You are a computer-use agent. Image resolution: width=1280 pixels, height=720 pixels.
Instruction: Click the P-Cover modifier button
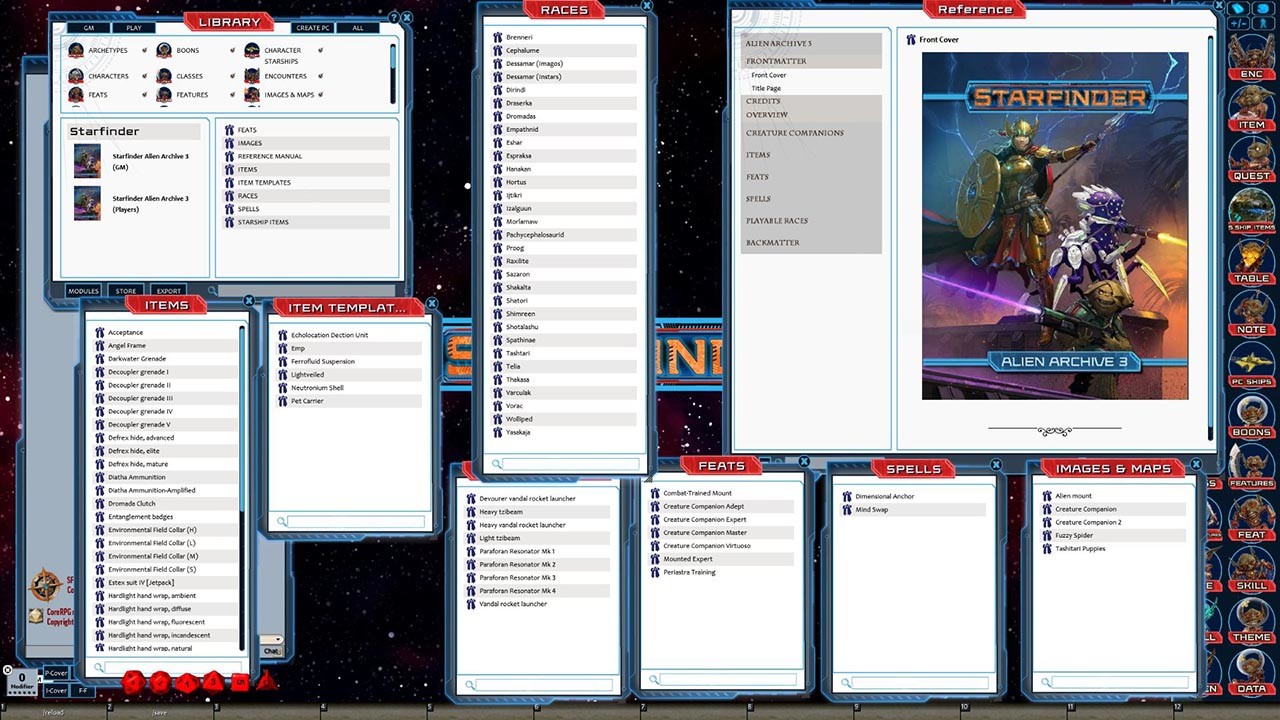(56, 673)
